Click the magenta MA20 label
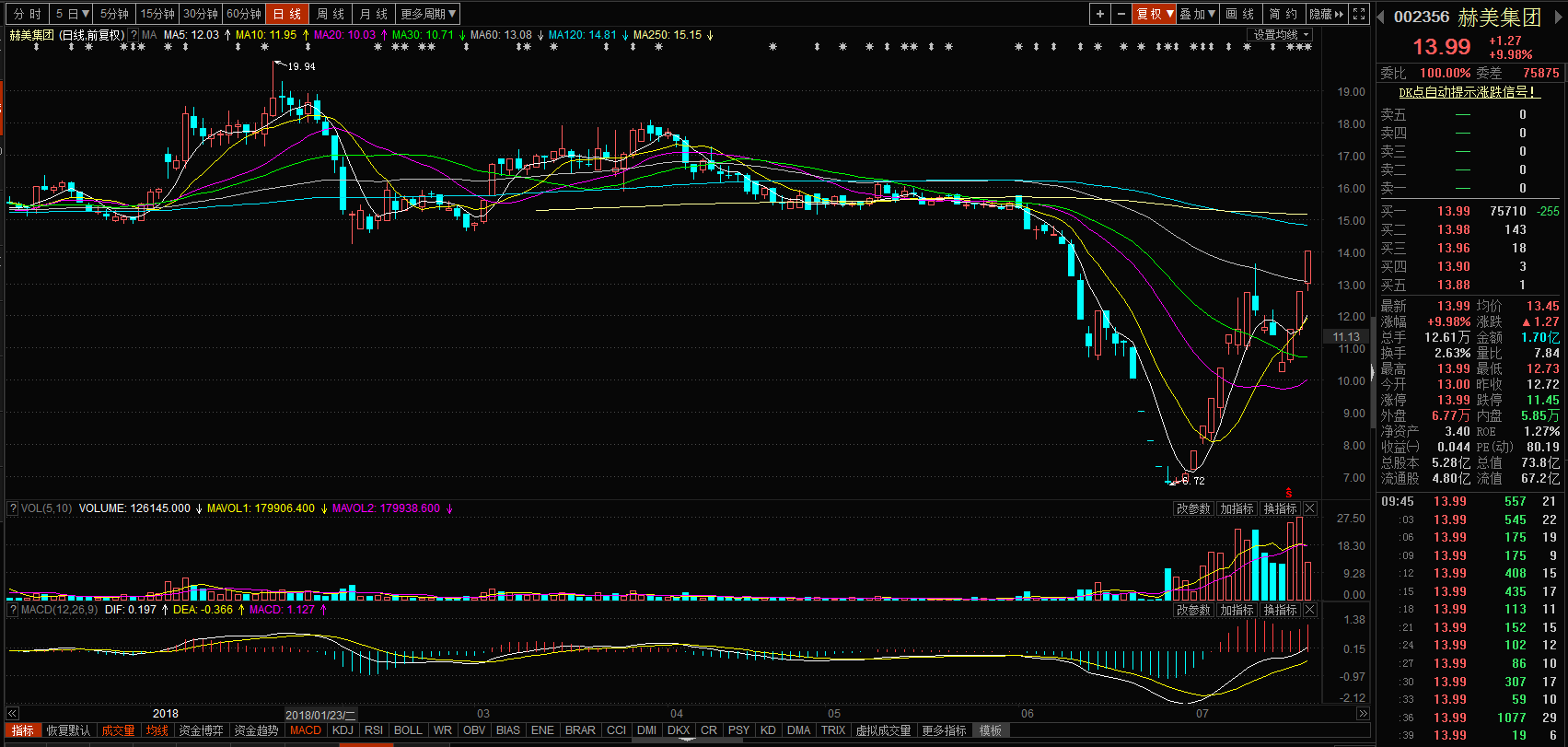This screenshot has width=1568, height=747. [344, 35]
